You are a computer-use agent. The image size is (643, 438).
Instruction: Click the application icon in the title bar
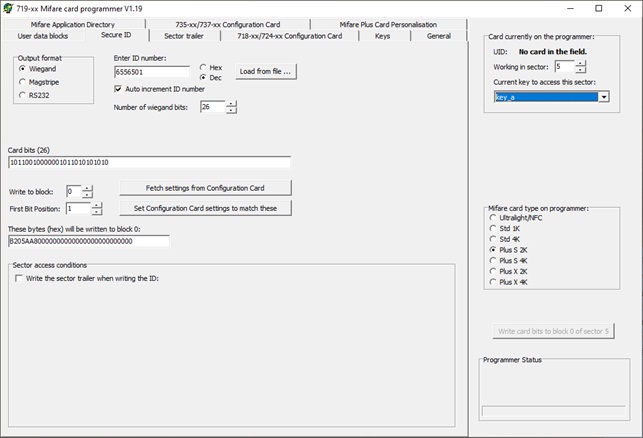7,8
